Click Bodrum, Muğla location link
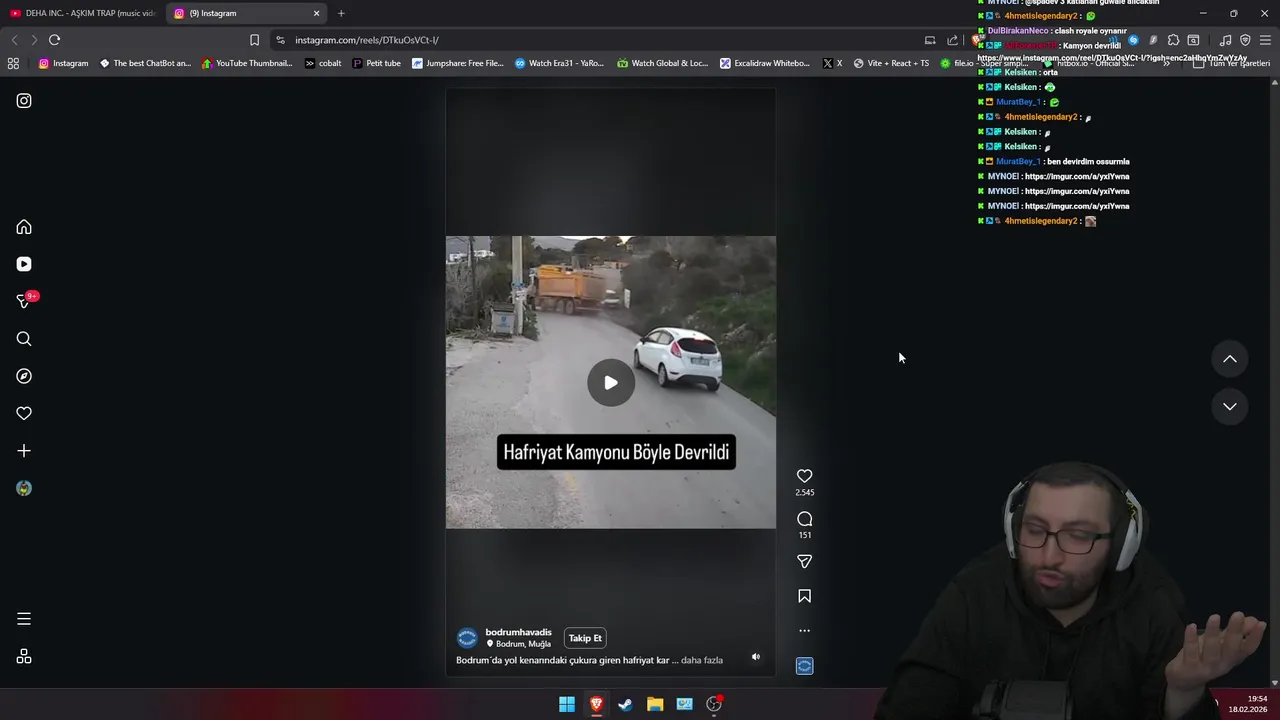The height and width of the screenshot is (720, 1280). (523, 644)
